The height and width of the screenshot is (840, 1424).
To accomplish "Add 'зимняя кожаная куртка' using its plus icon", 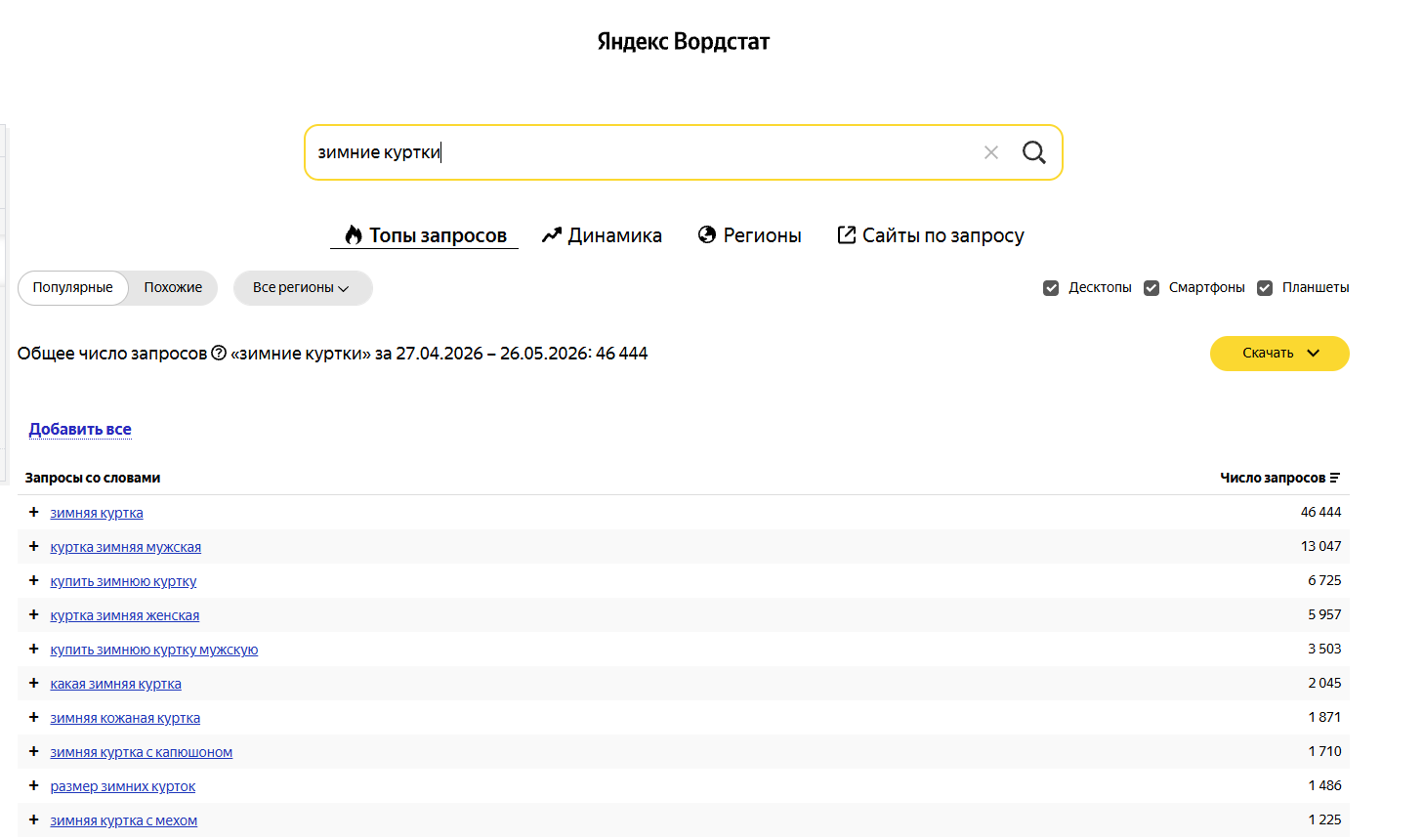I will 33,717.
